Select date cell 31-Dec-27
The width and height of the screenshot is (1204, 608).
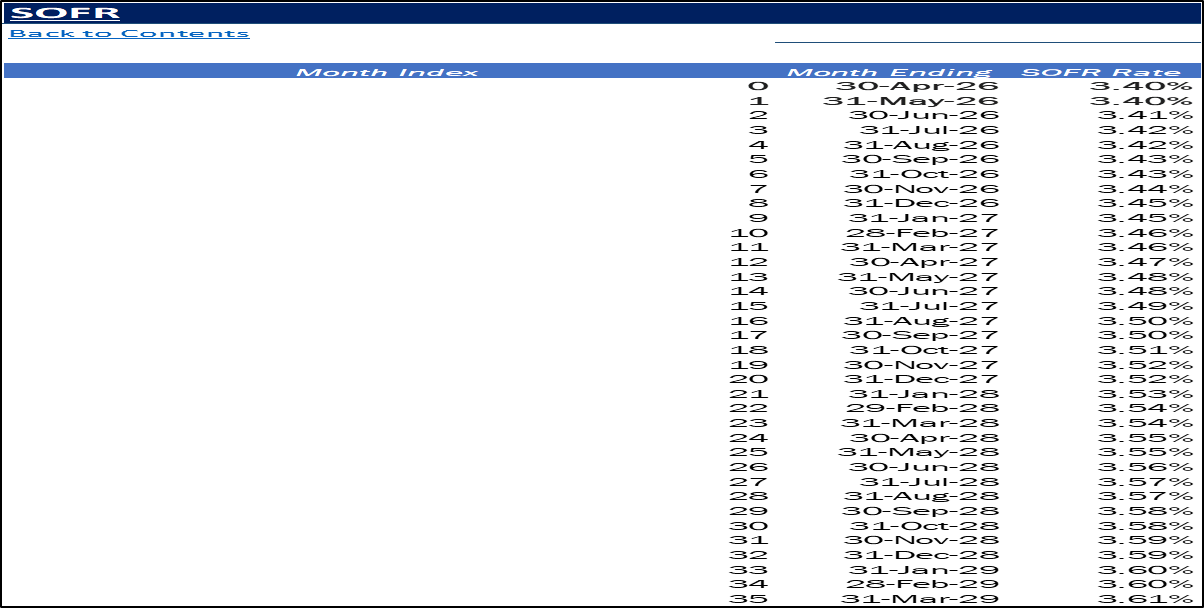[923, 379]
